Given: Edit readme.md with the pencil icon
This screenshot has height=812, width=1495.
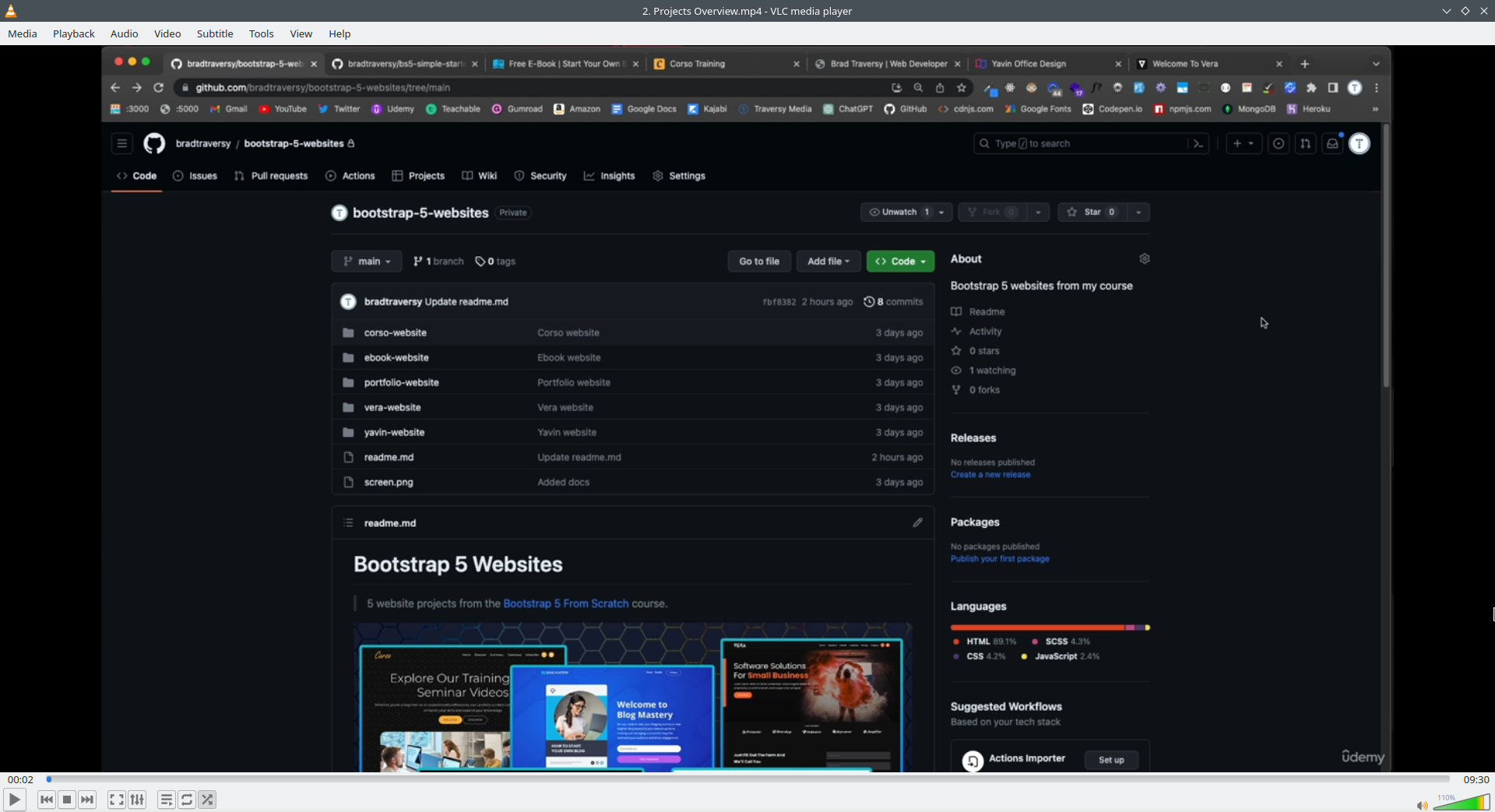Looking at the screenshot, I should click(x=917, y=522).
